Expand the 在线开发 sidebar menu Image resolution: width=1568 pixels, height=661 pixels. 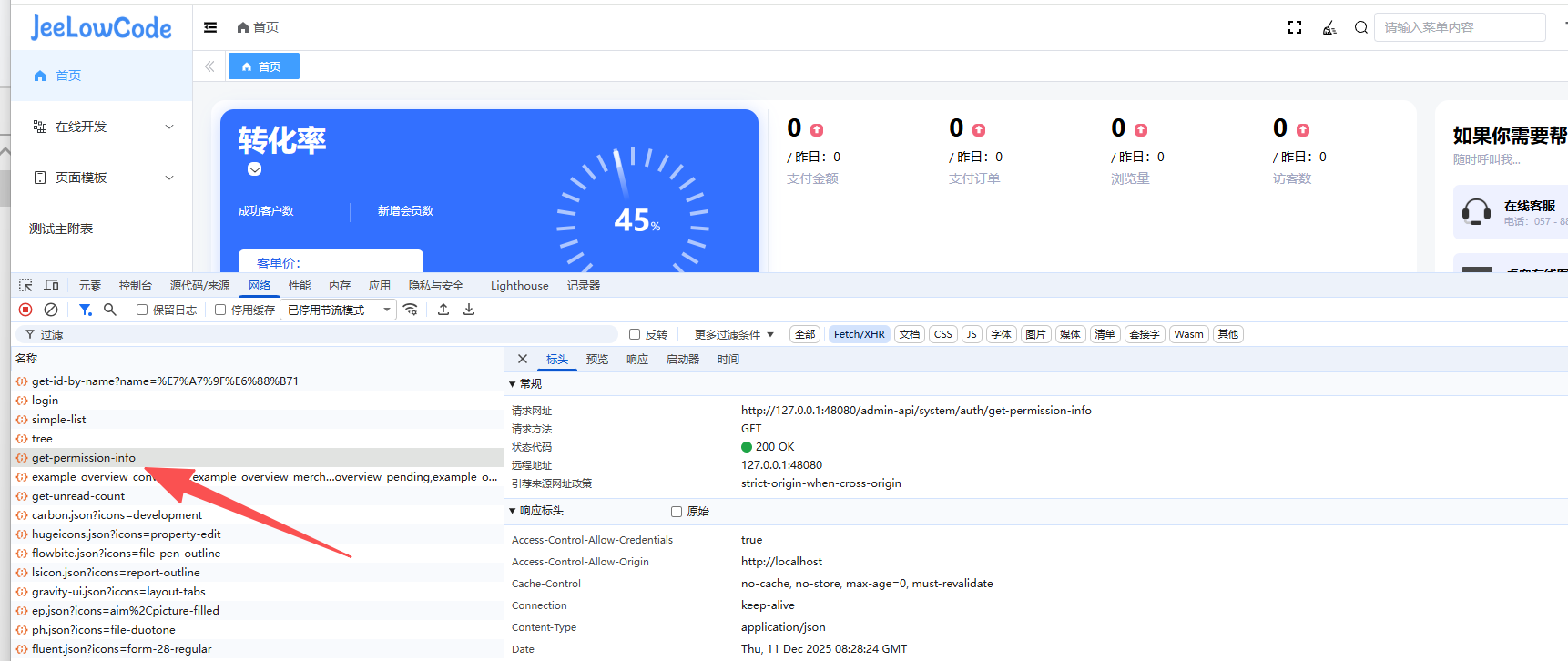pos(102,127)
